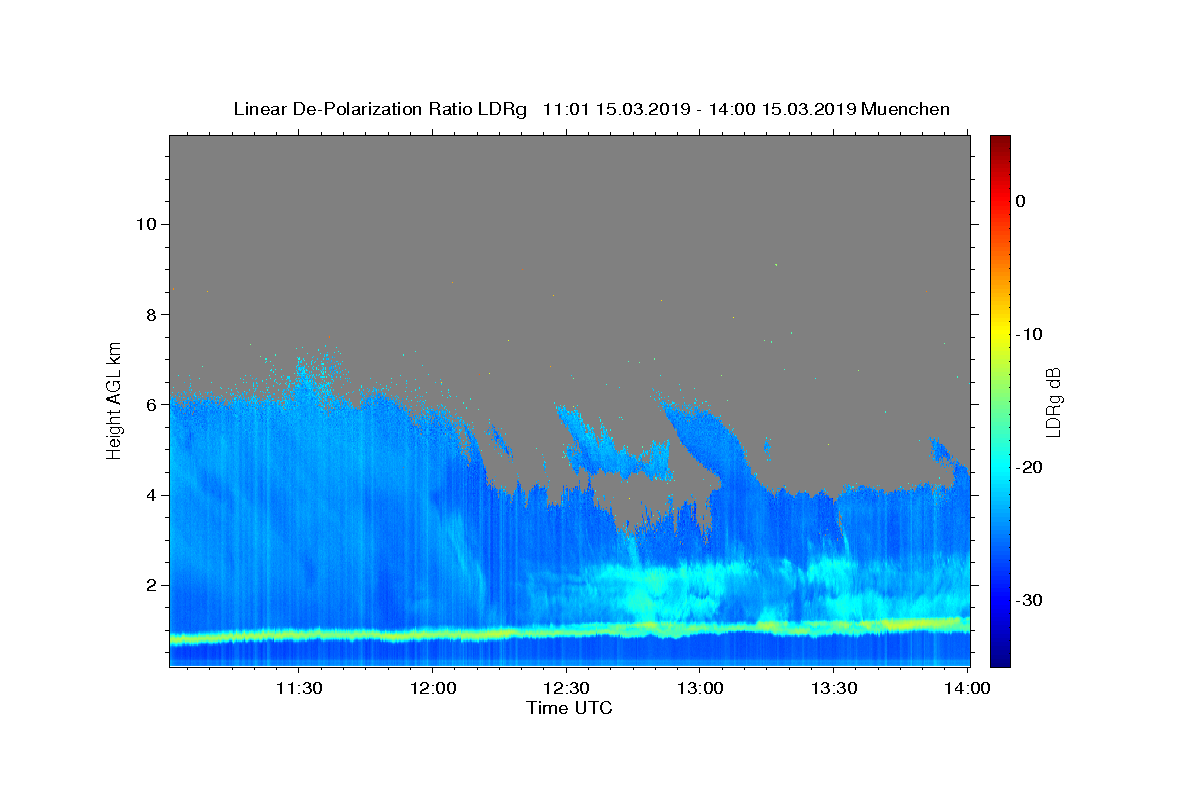Click the yellow -10 dB colorbar region
Viewport: 1200px width, 800px height.
tap(1000, 334)
